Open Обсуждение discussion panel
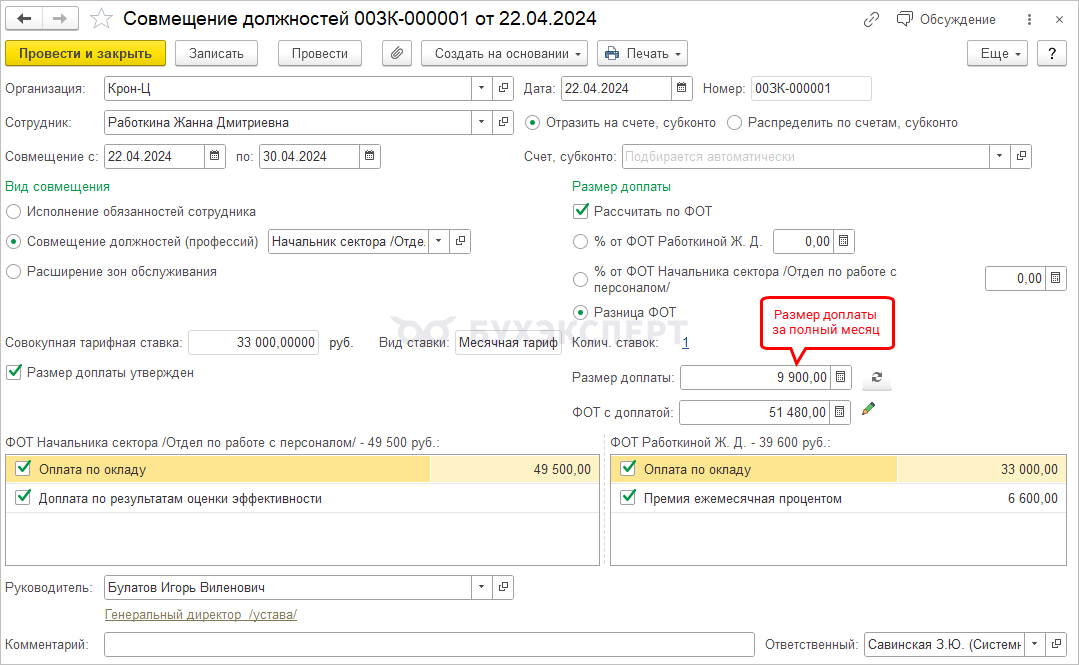The height and width of the screenshot is (665, 1079). click(x=946, y=19)
